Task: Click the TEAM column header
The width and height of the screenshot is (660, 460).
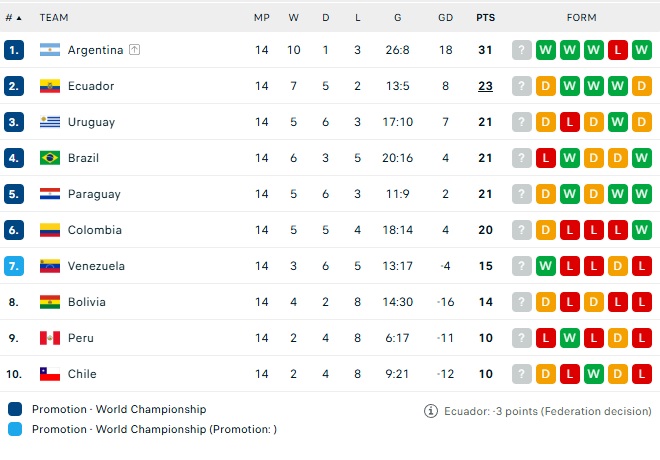Action: tap(54, 18)
